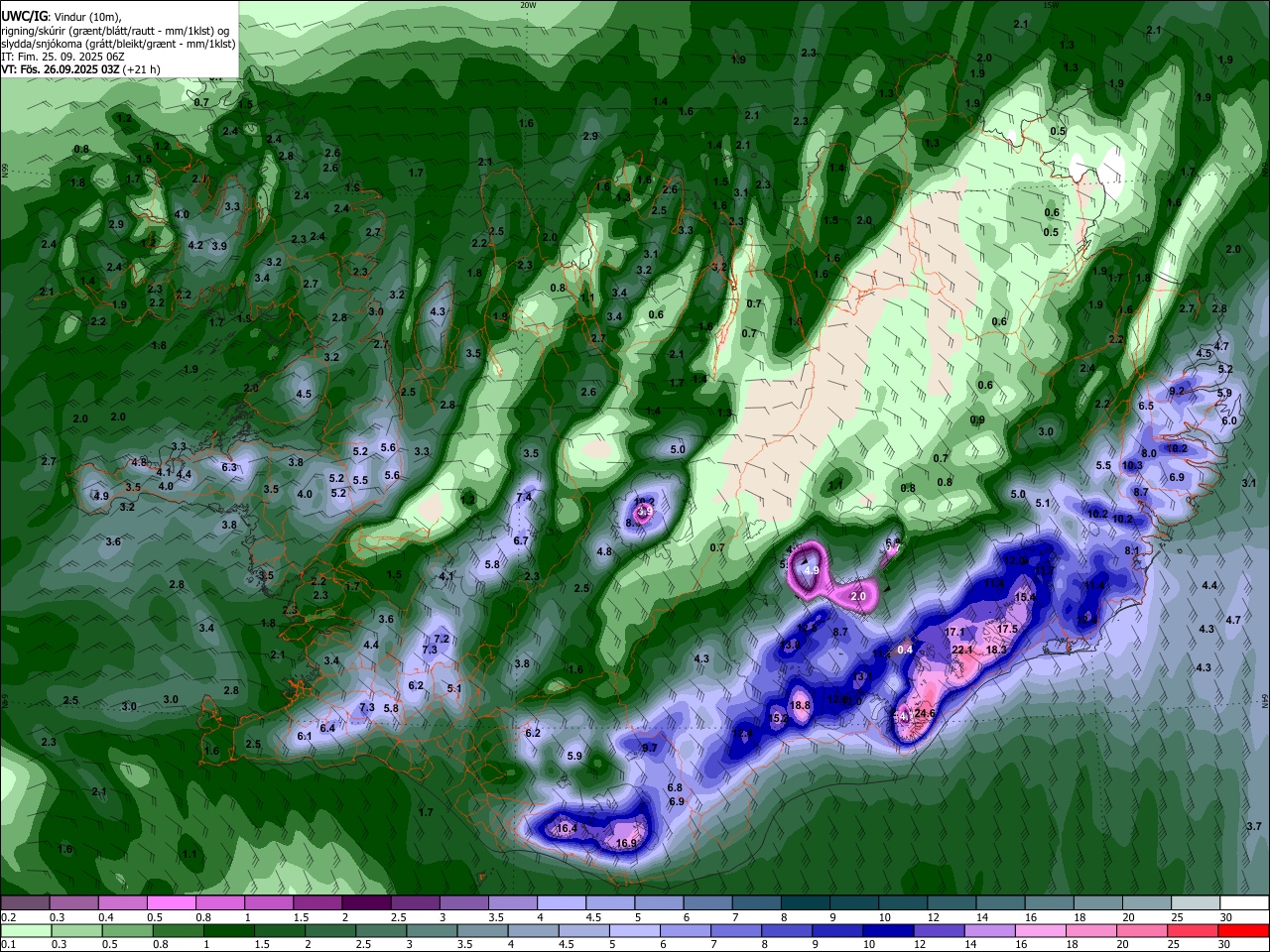Click the bright pink 0.5 swatch in the sleet legend
Image resolution: width=1270 pixels, height=952 pixels.
click(171, 903)
